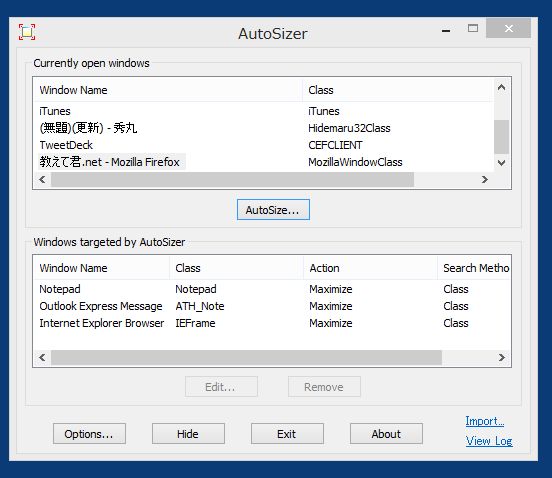This screenshot has width=552, height=478.
Task: Open the Import... link
Action: click(485, 421)
